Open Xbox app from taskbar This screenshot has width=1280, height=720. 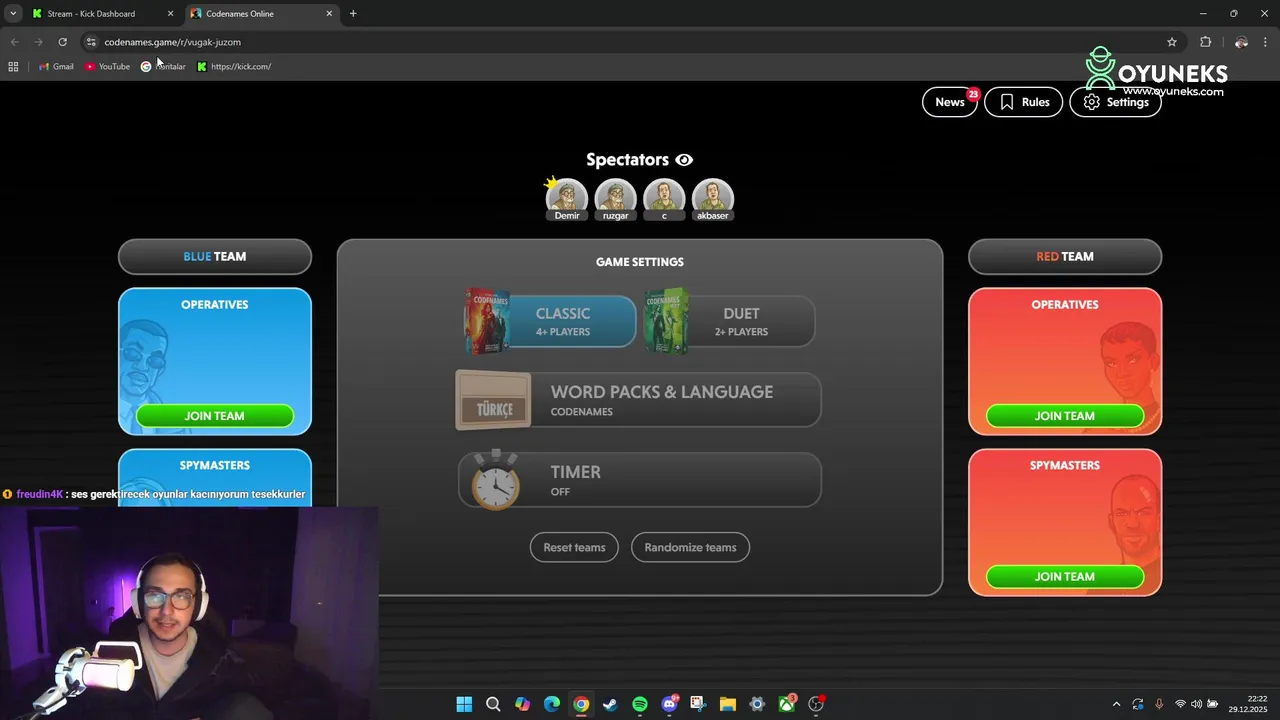pyautogui.click(x=787, y=704)
